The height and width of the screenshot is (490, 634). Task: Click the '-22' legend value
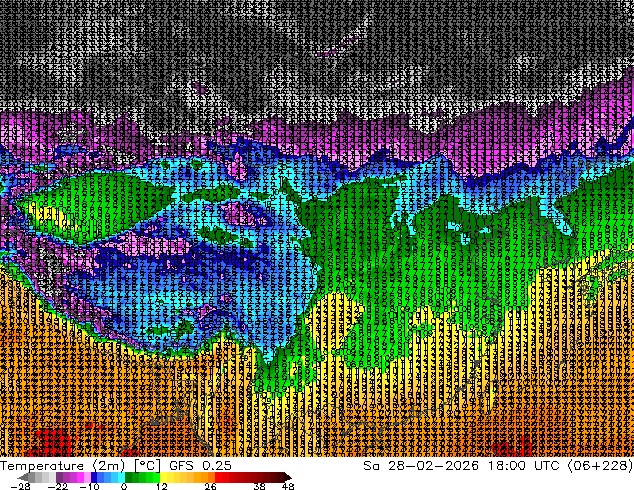57,486
